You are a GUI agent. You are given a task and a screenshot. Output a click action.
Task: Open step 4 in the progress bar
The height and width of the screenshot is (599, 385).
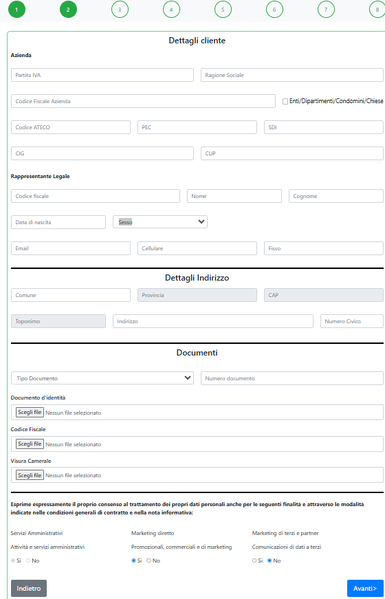[171, 10]
